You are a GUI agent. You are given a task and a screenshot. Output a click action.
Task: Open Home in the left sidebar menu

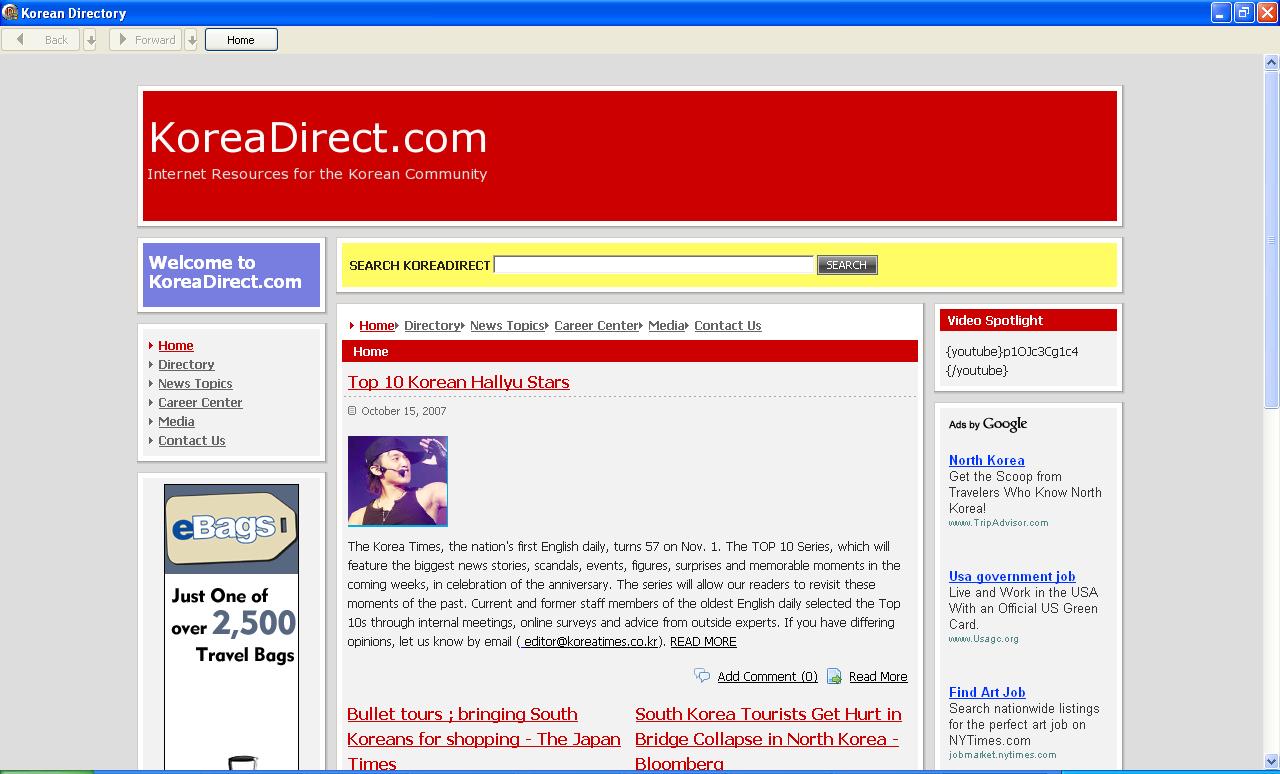tap(176, 346)
